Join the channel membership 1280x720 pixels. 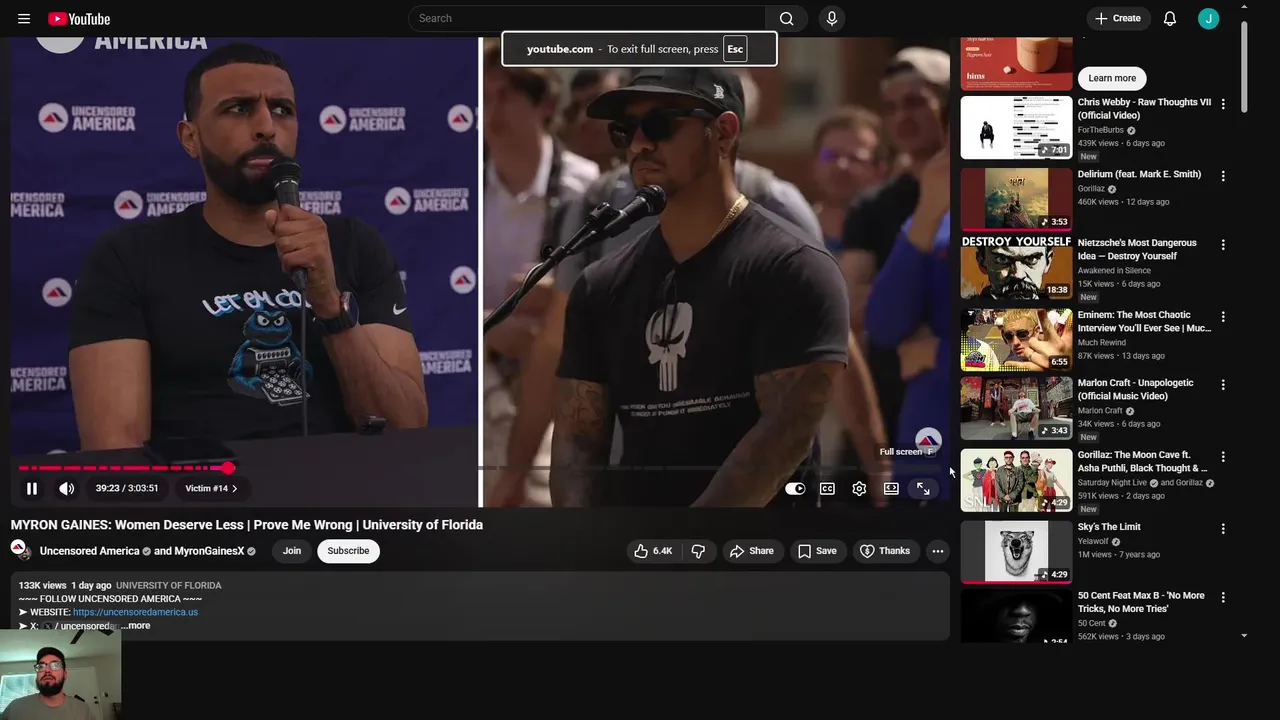[292, 551]
